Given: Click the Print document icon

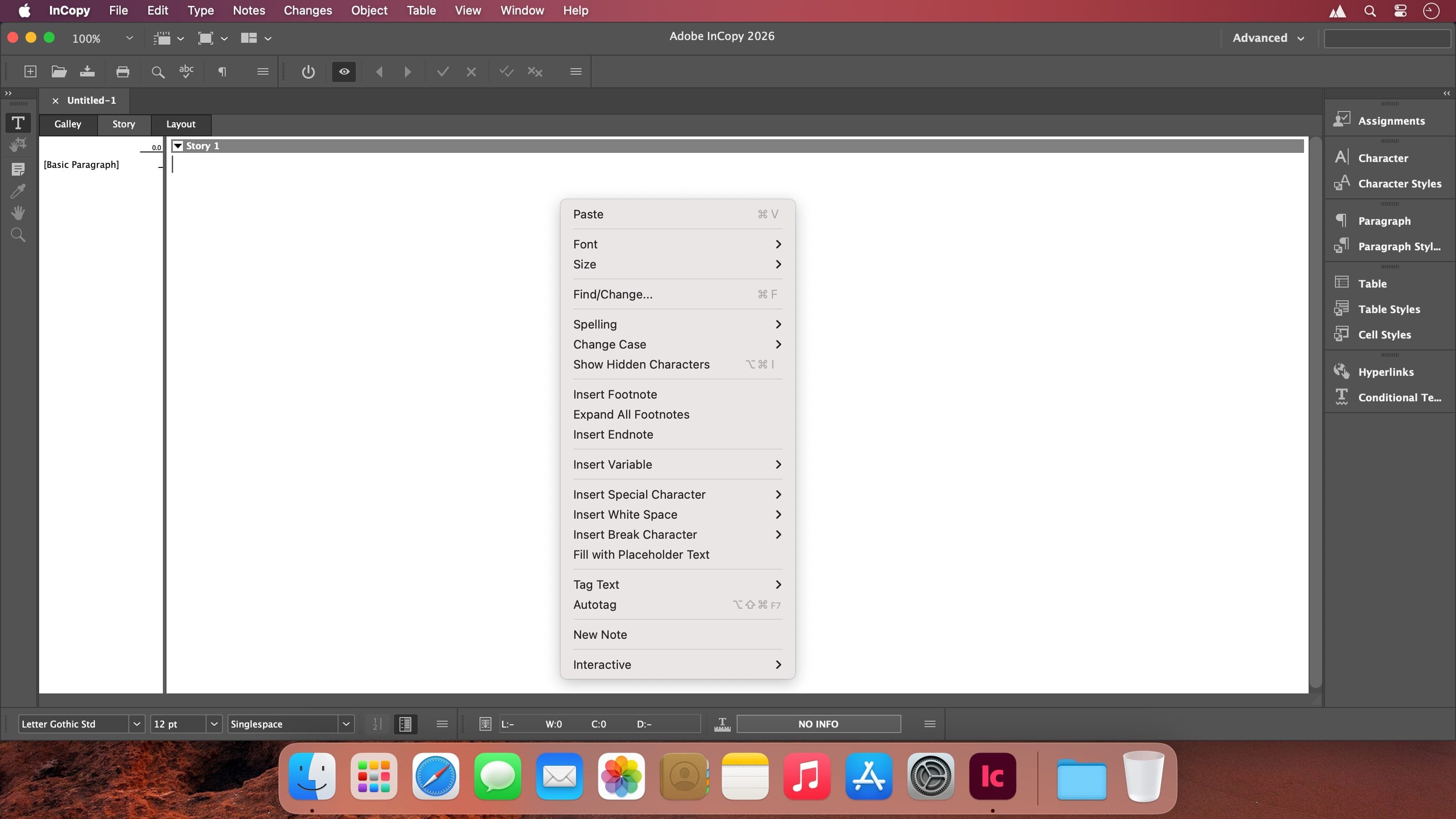Looking at the screenshot, I should [x=123, y=72].
